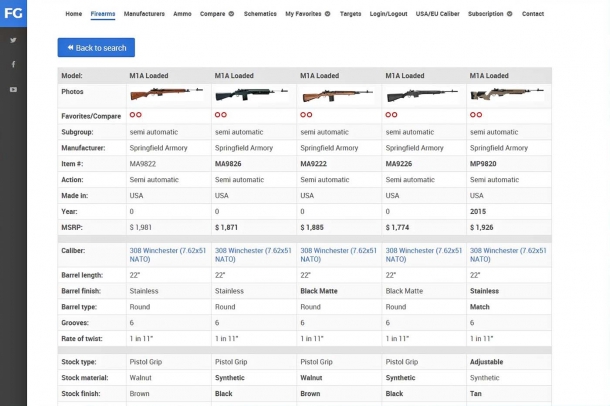Open caliber link for item MP9820
The height and width of the screenshot is (406, 610).
[x=508, y=255]
